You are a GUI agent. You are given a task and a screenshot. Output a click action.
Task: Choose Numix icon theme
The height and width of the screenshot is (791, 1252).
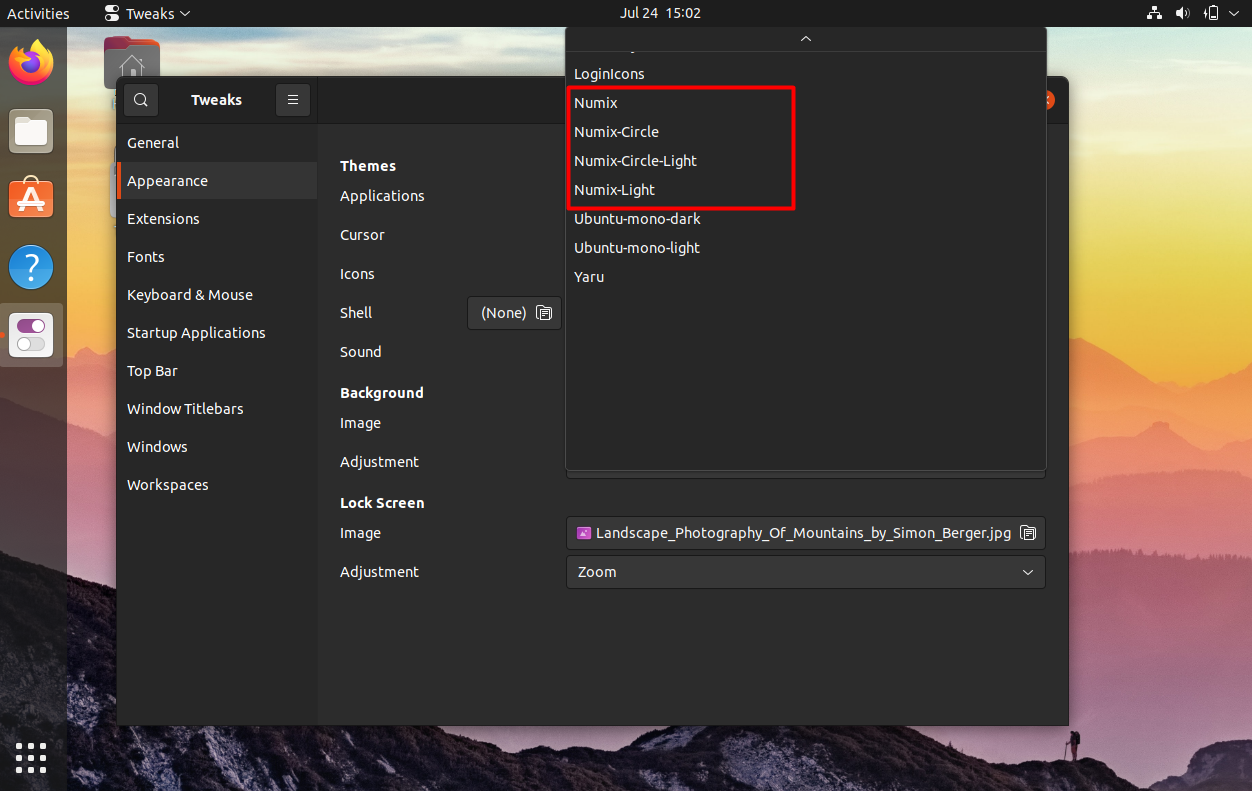tap(806, 103)
